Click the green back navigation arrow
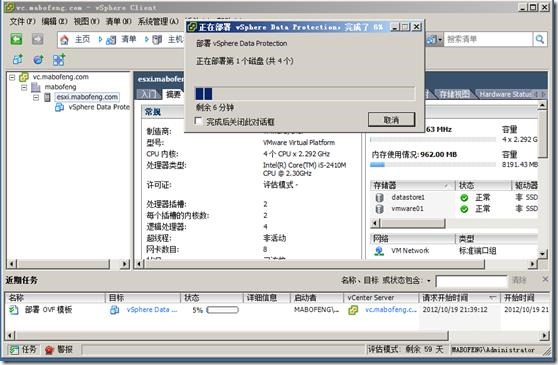The width and height of the screenshot is (558, 365). [x=16, y=39]
